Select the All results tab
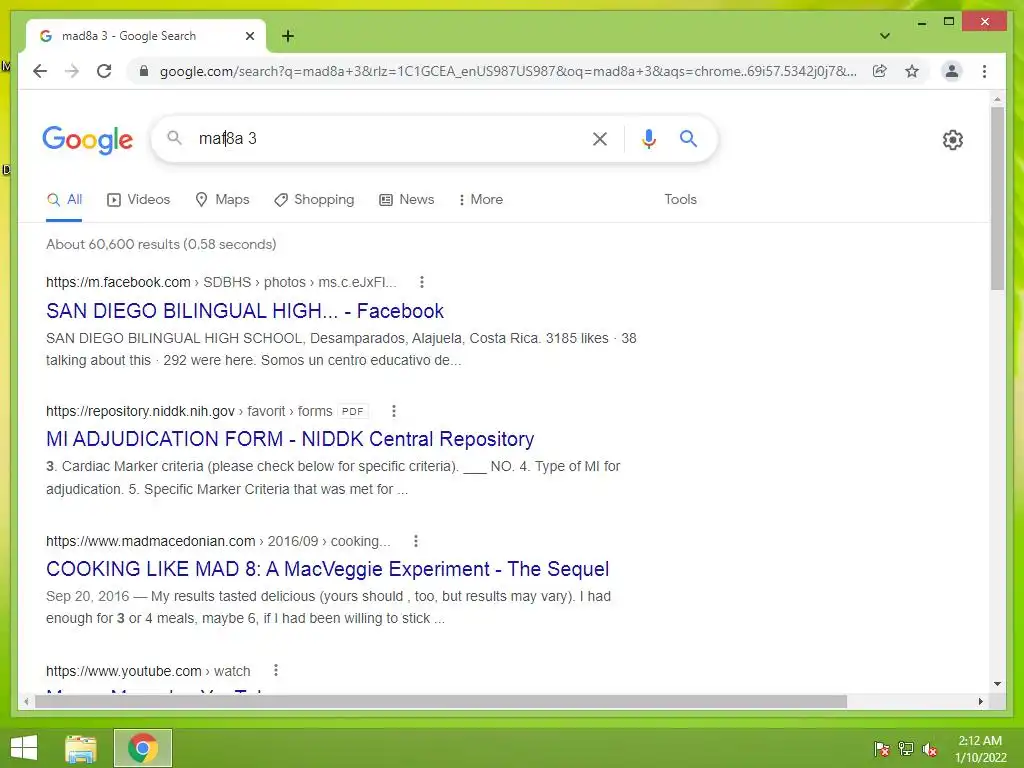Screen dimensions: 1024x768 pyautogui.click(x=64, y=199)
